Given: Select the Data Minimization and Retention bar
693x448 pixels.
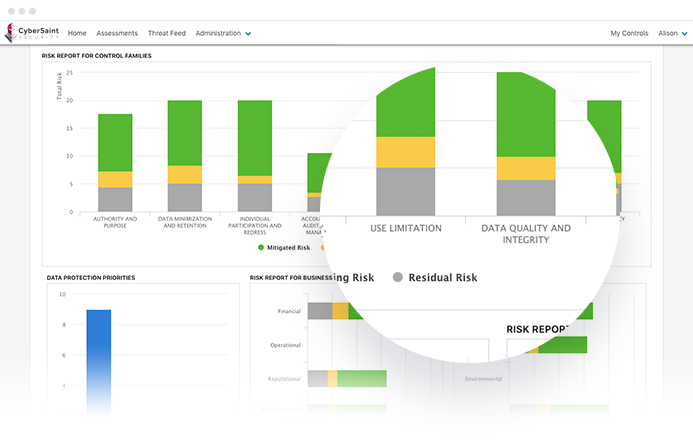Looking at the screenshot, I should tap(185, 156).
